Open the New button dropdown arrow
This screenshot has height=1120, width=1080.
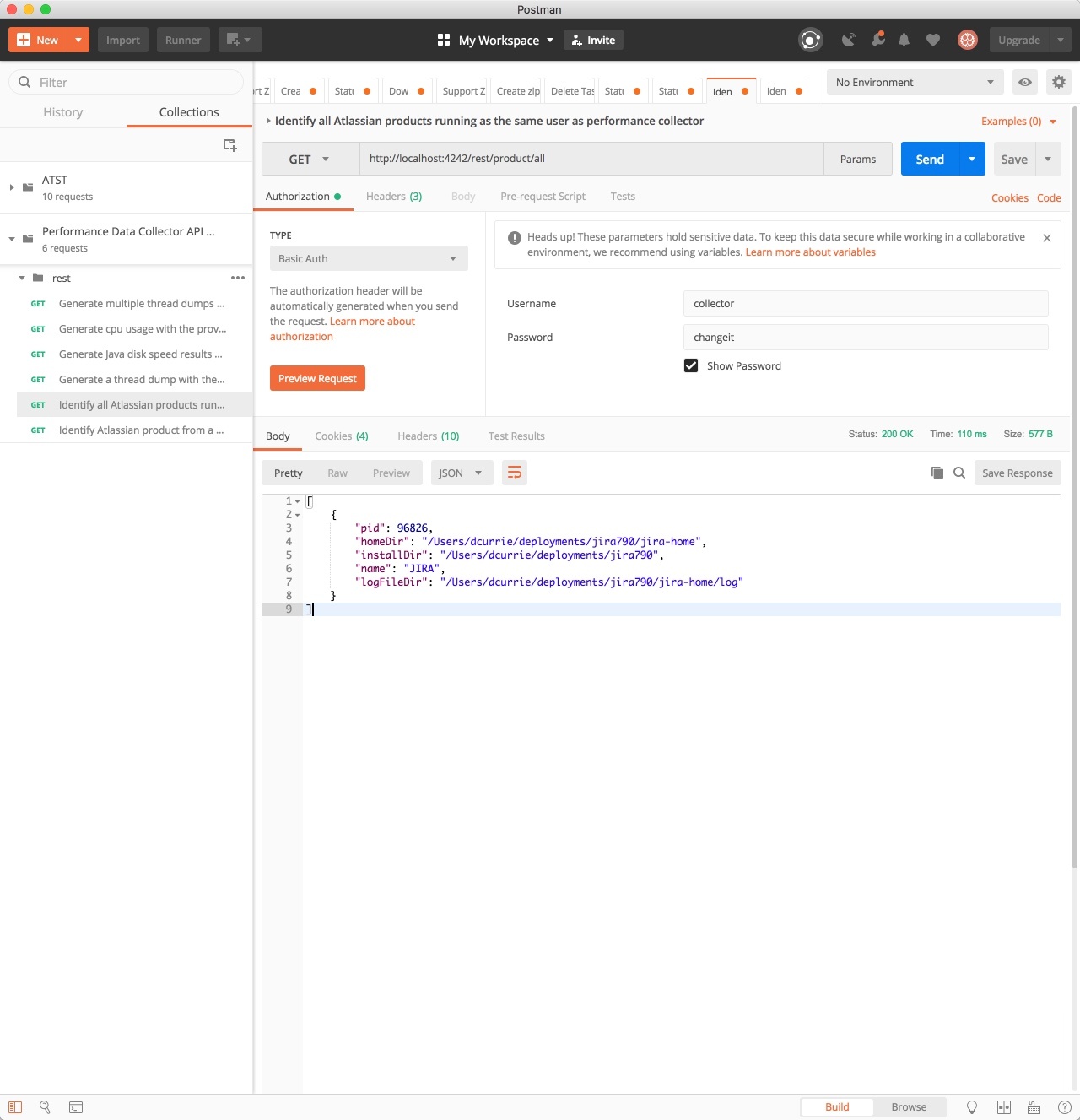[x=78, y=40]
